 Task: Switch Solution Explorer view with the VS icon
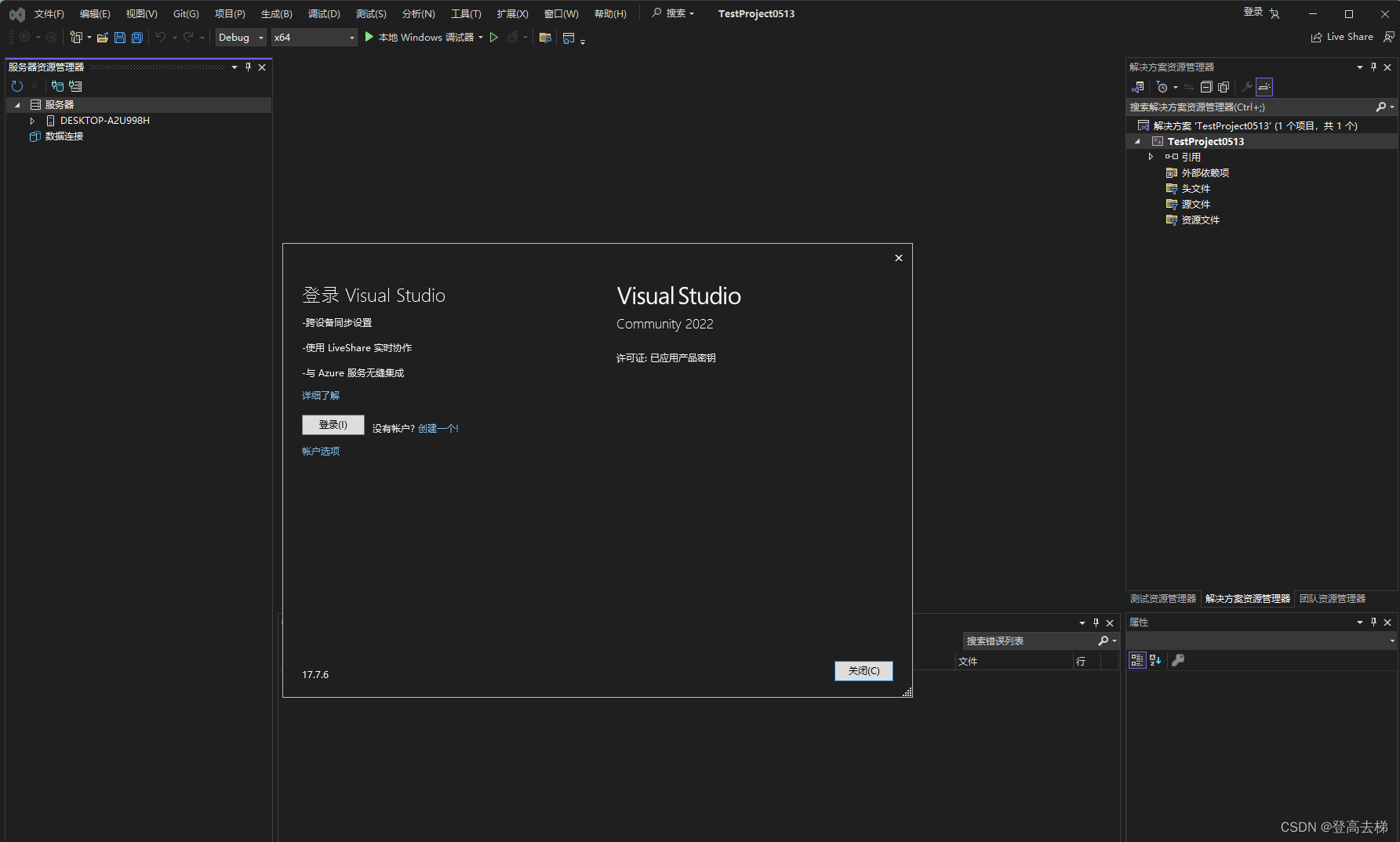coord(1138,87)
